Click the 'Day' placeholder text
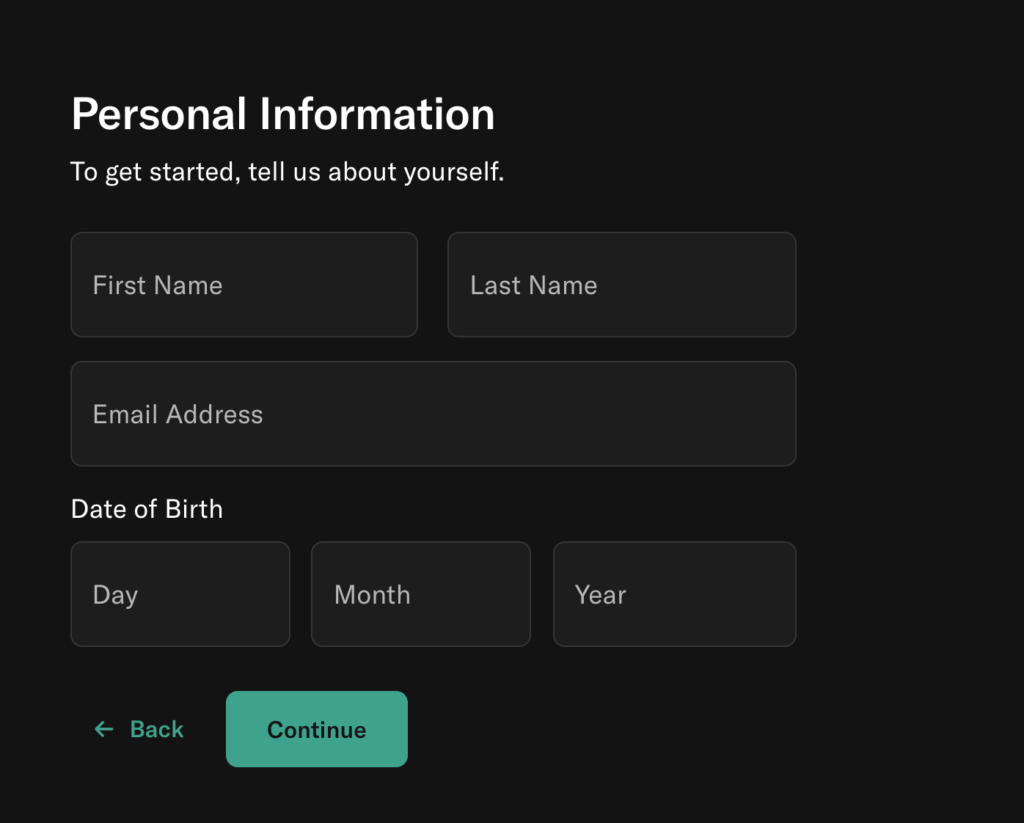 point(116,596)
